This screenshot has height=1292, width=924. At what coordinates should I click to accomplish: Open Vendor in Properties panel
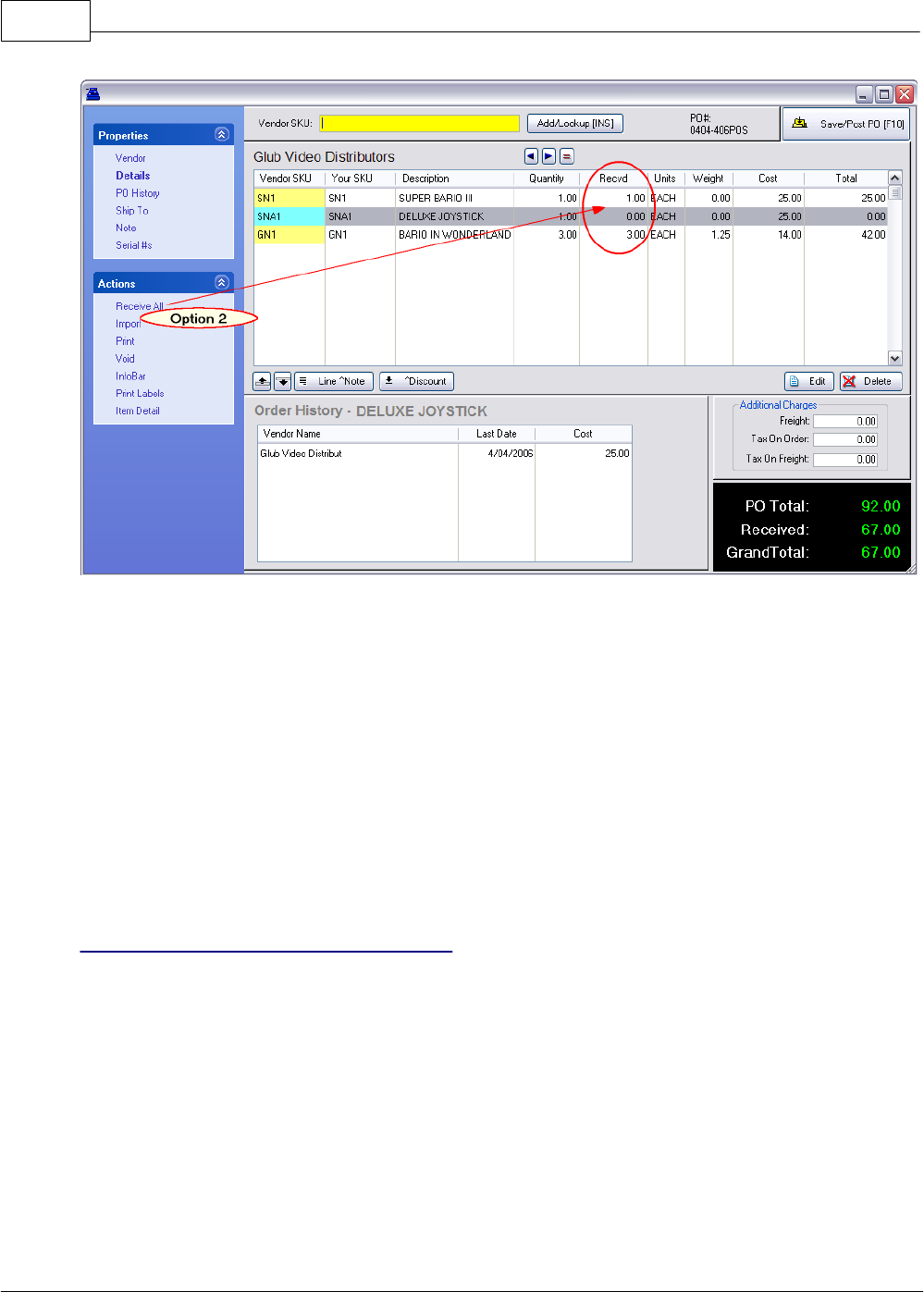(x=130, y=158)
